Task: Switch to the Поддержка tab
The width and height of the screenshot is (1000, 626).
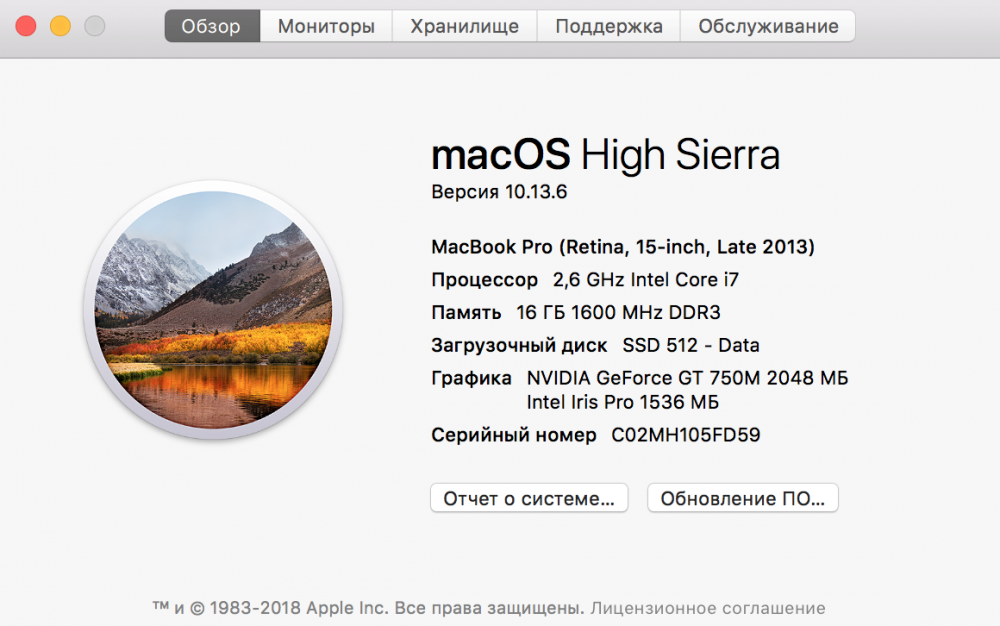Action: point(608,26)
